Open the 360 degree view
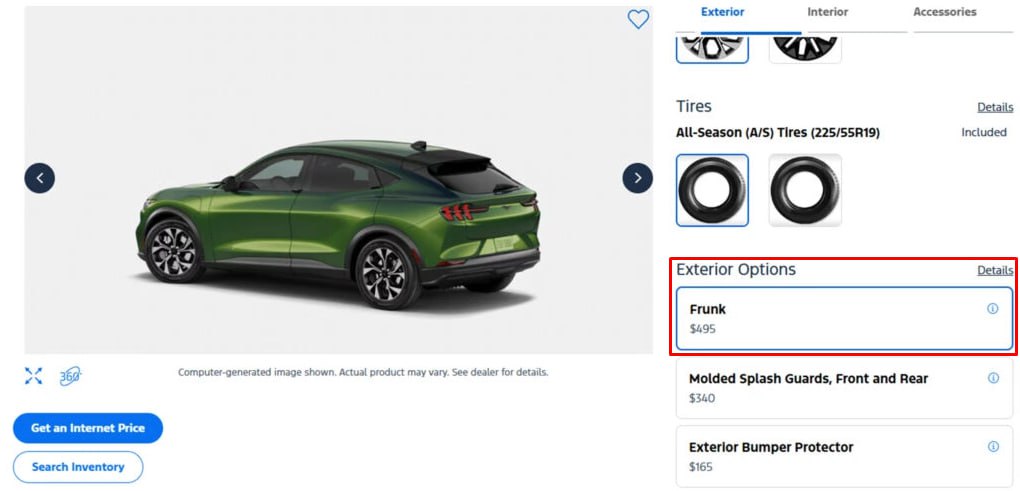1020x491 pixels. [x=69, y=376]
